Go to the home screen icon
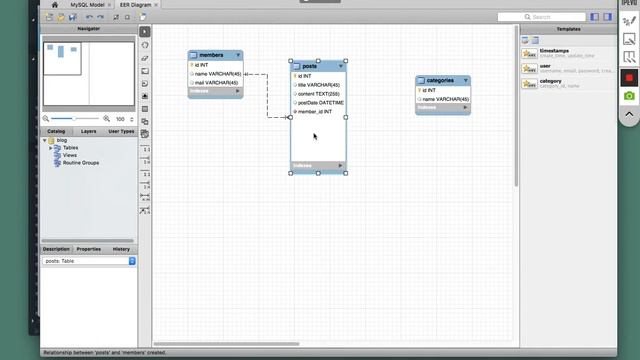Viewport: 640px width, 360px height. click(55, 5)
